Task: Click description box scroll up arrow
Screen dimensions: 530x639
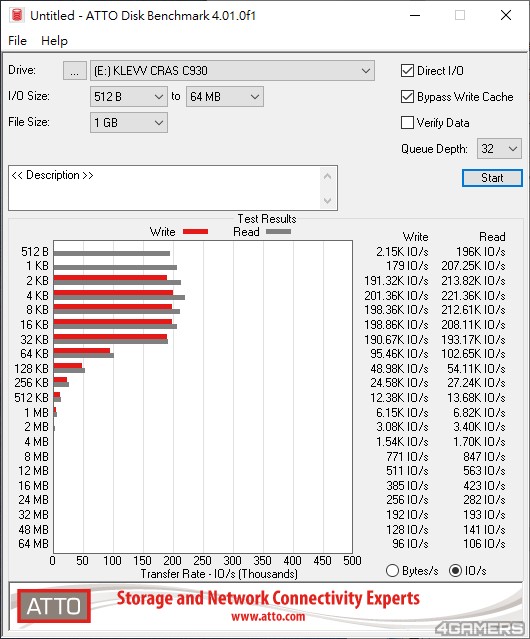Action: click(327, 176)
